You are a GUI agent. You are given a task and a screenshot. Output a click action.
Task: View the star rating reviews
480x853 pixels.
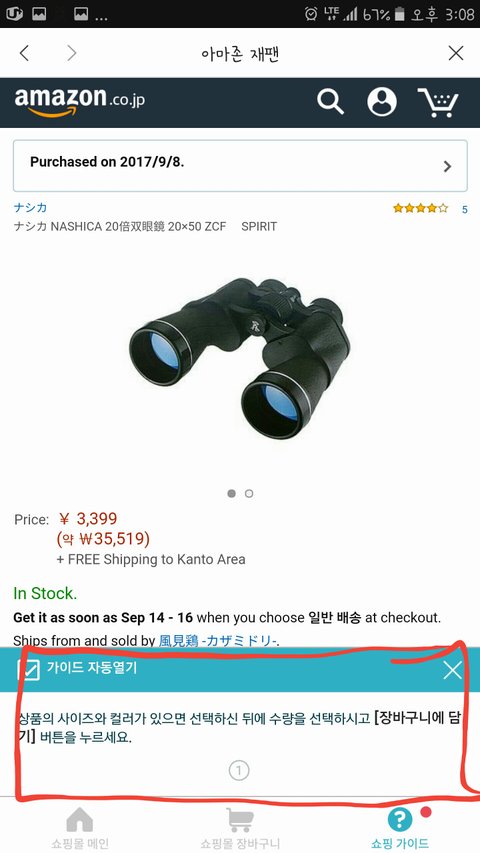pyautogui.click(x=421, y=208)
